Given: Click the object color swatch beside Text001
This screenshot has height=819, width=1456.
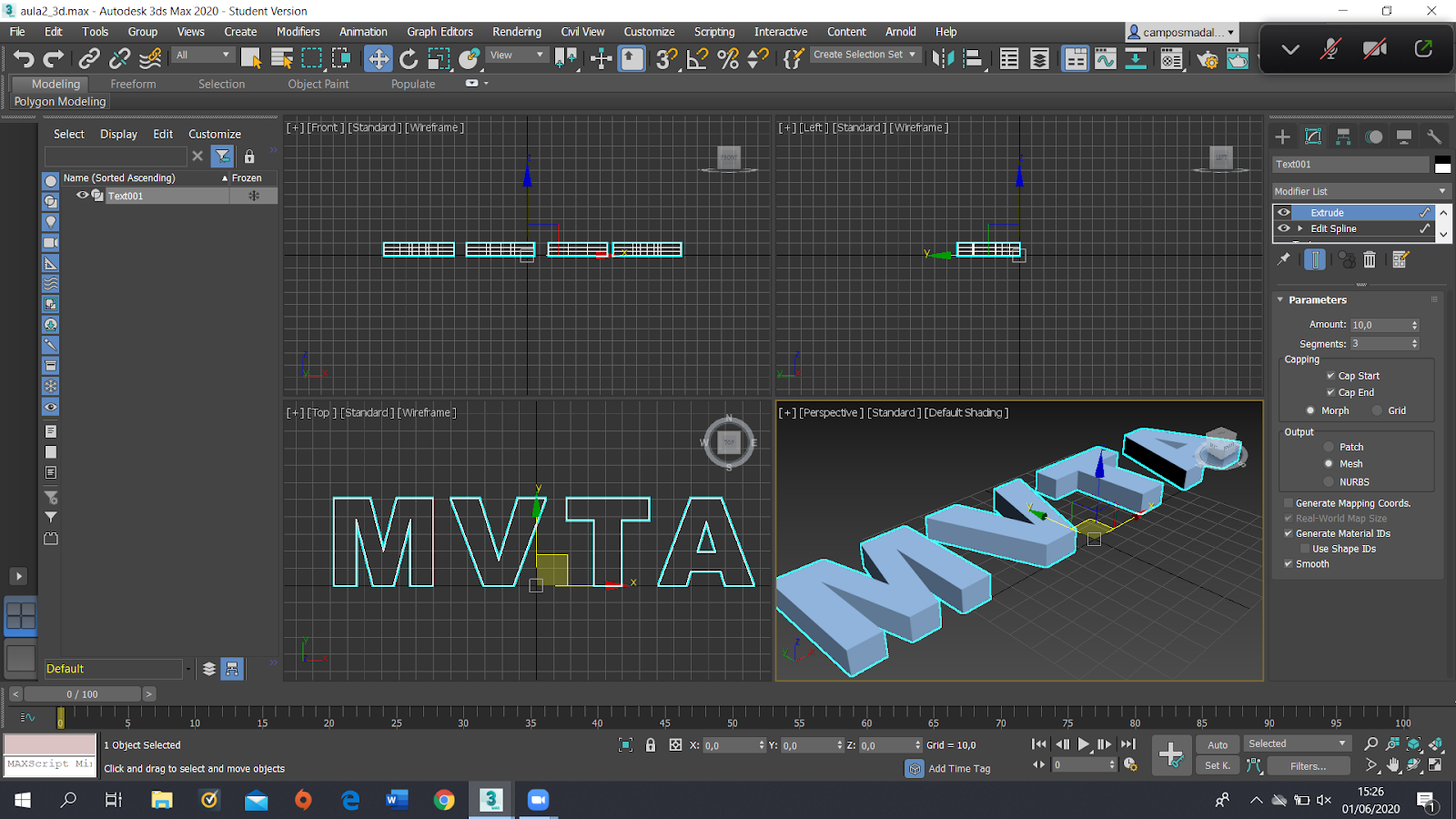Looking at the screenshot, I should [1442, 165].
